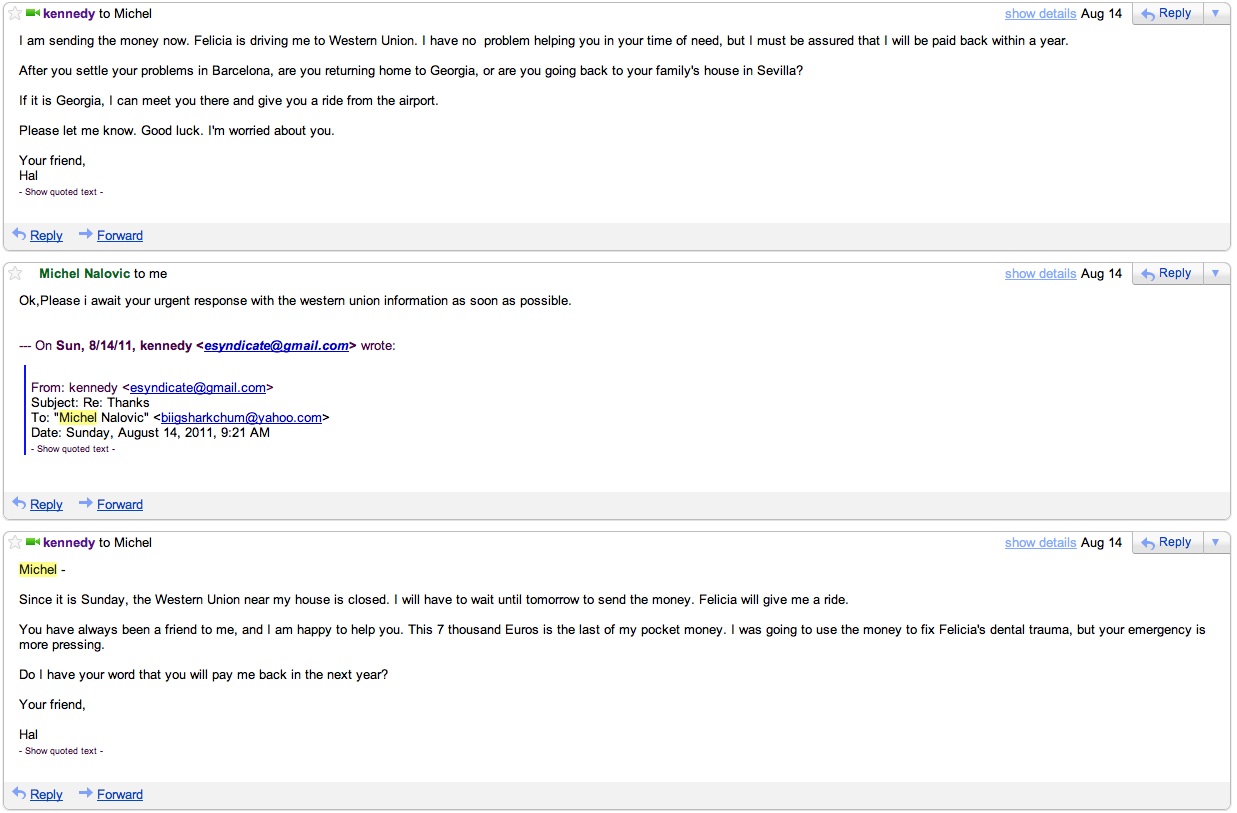Click the video chat icon in third message
Image resolution: width=1237 pixels, height=813 pixels.
33,543
